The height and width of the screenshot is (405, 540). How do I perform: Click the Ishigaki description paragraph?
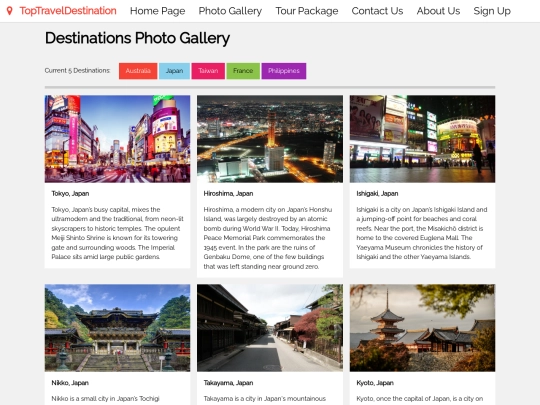click(422, 233)
